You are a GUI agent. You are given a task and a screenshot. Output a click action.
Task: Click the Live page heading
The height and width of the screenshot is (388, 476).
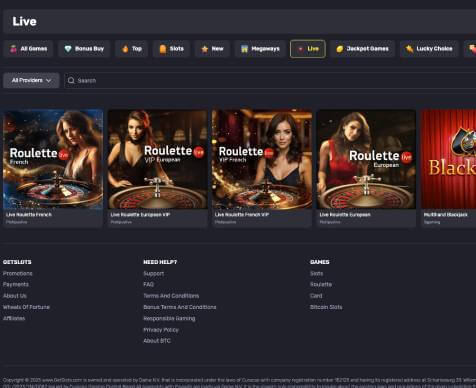(24, 21)
